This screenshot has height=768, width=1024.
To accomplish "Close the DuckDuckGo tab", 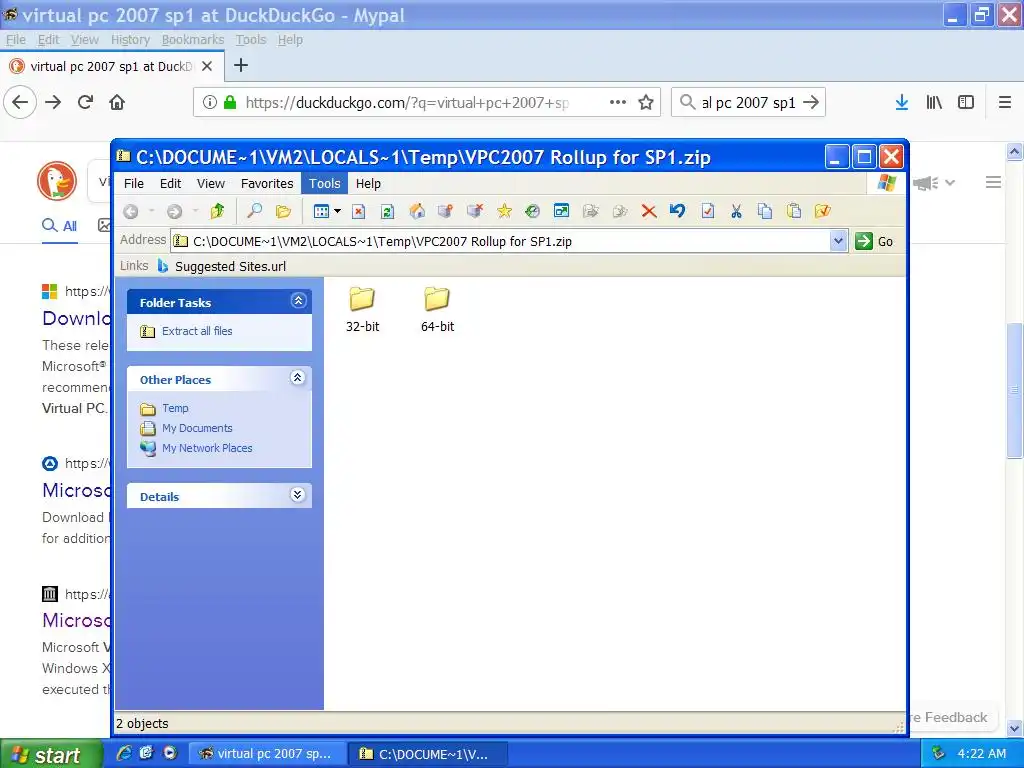I will [207, 66].
